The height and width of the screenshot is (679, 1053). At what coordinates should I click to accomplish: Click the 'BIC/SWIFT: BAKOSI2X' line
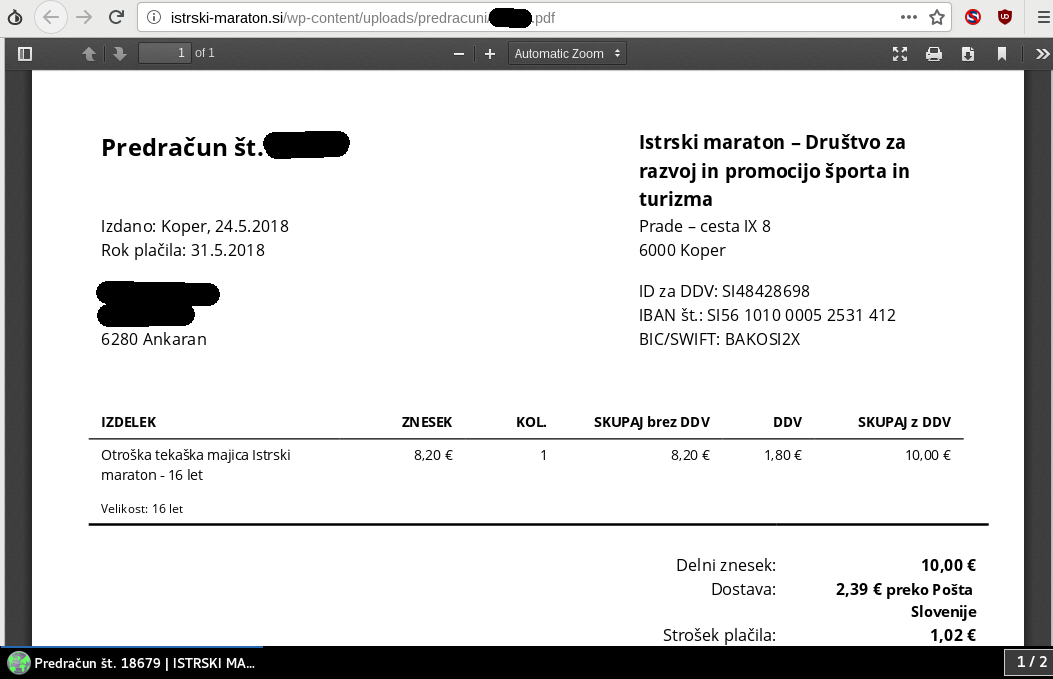[x=719, y=339]
